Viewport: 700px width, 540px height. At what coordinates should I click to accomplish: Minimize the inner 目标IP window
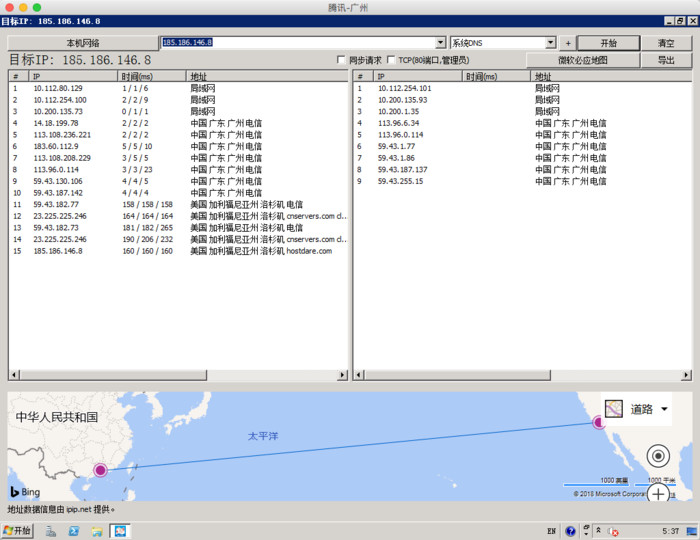tap(669, 21)
